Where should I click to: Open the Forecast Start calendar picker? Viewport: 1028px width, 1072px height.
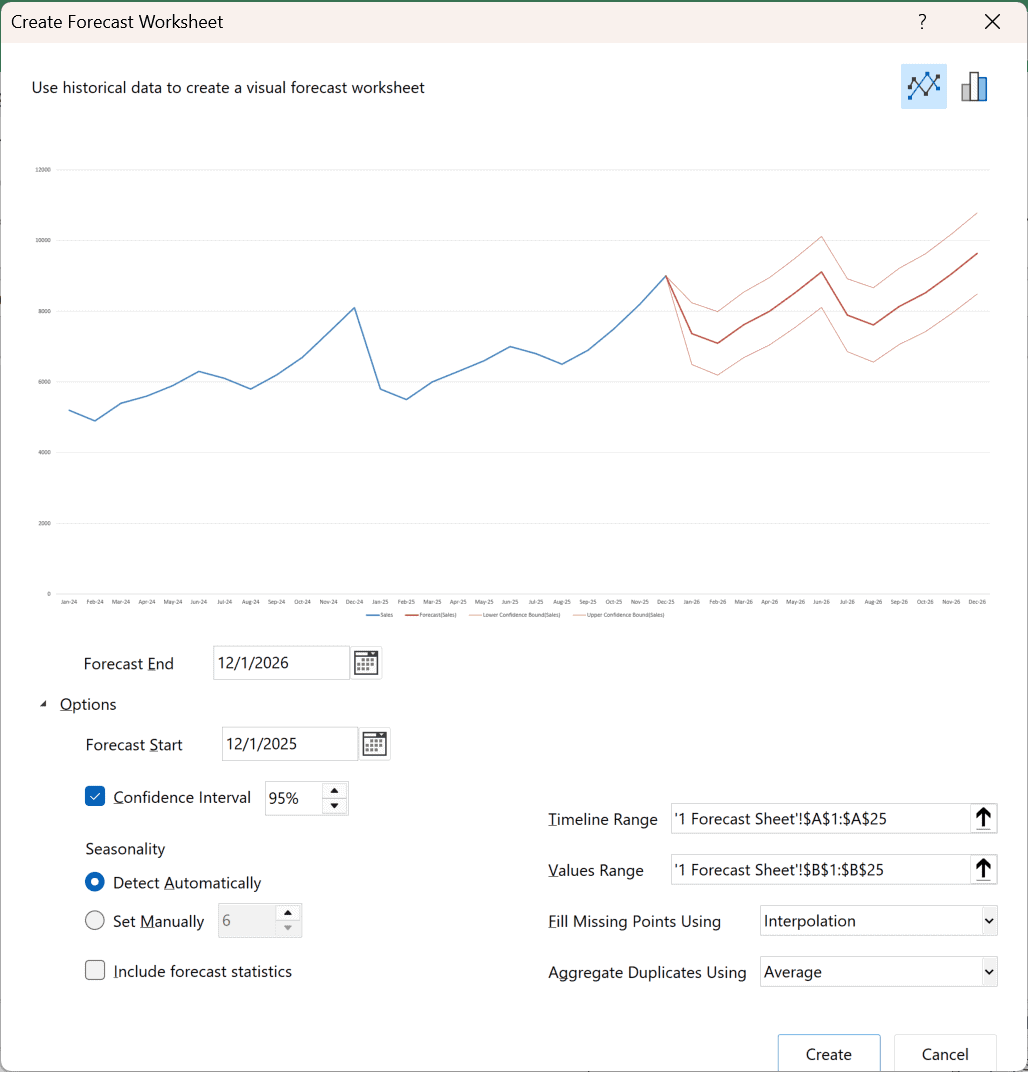[375, 744]
